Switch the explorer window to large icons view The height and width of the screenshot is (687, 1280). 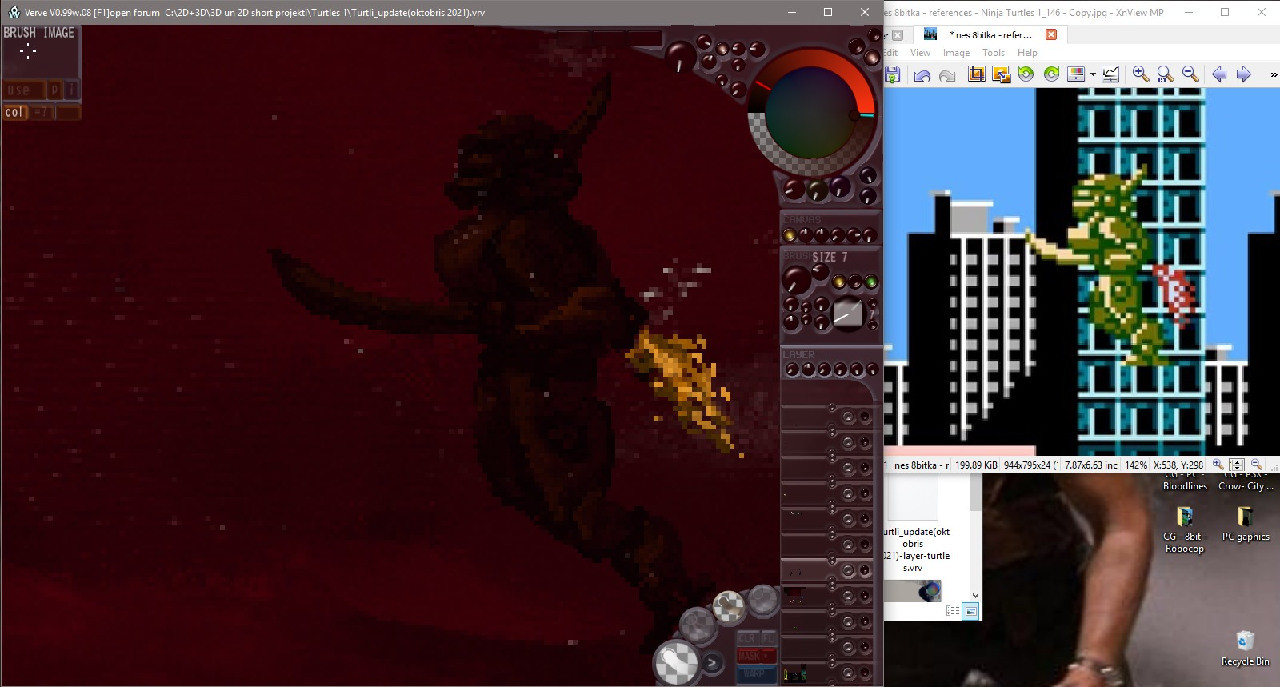970,611
